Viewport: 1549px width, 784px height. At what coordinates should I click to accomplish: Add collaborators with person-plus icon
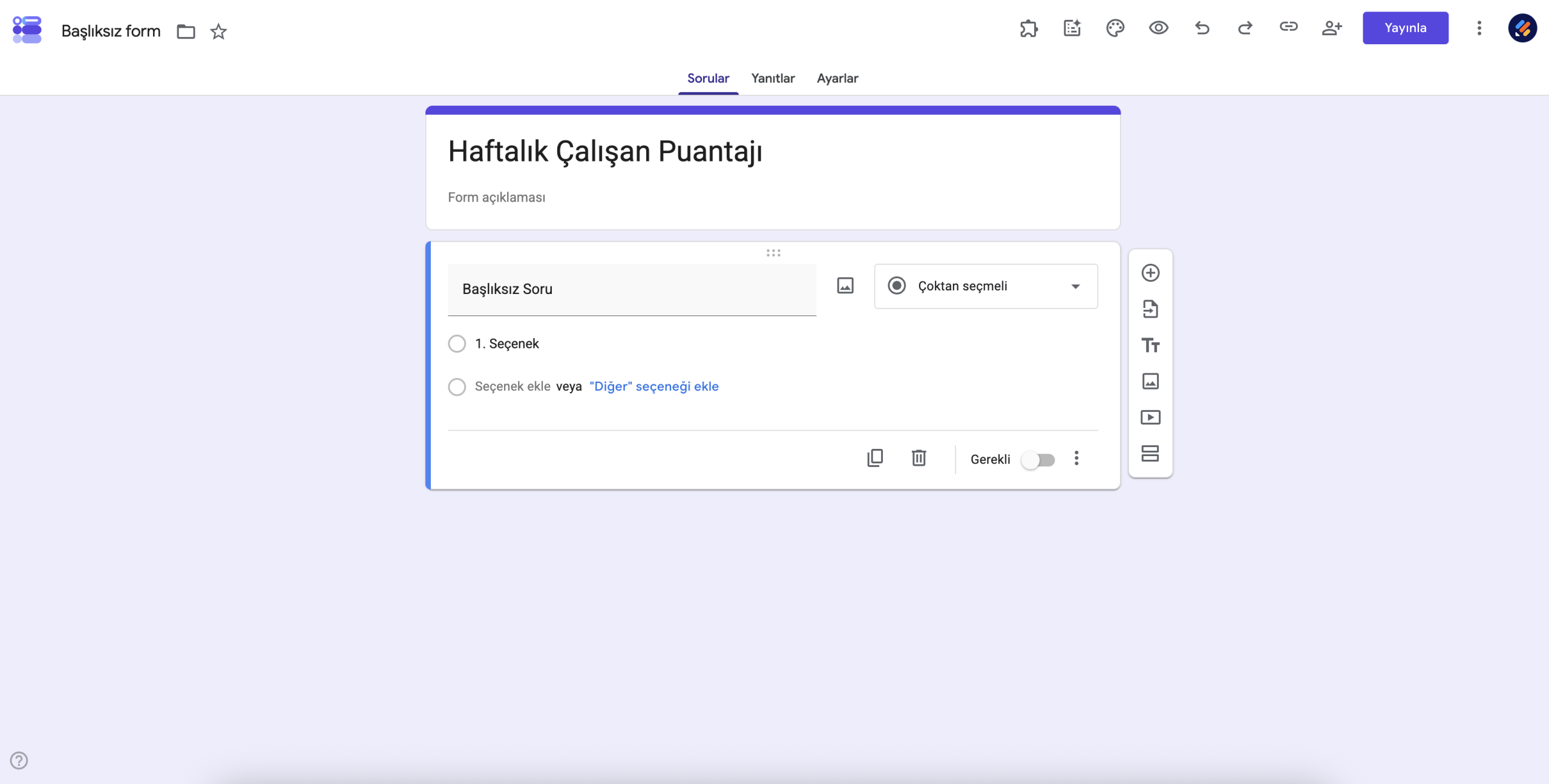tap(1332, 28)
